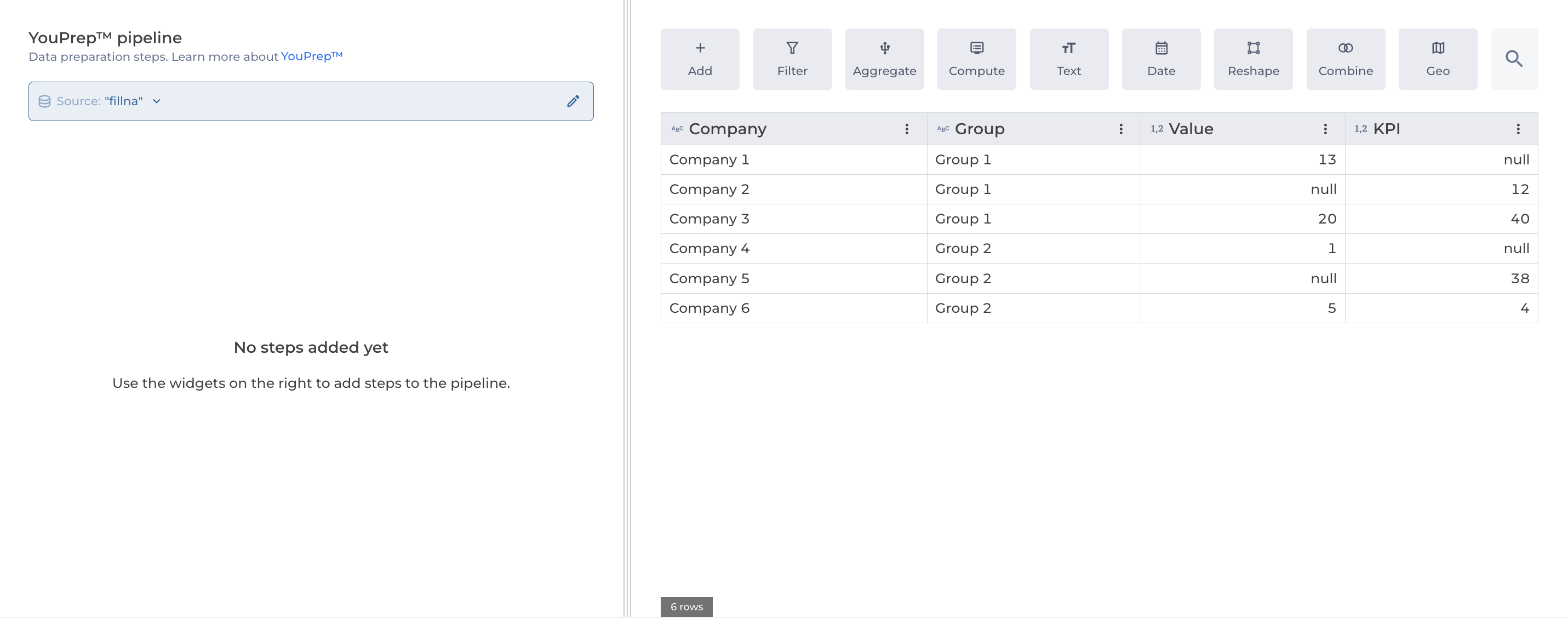Screen dimensions: 1568x618
Task: Click the search magnifier button
Action: point(1513,59)
